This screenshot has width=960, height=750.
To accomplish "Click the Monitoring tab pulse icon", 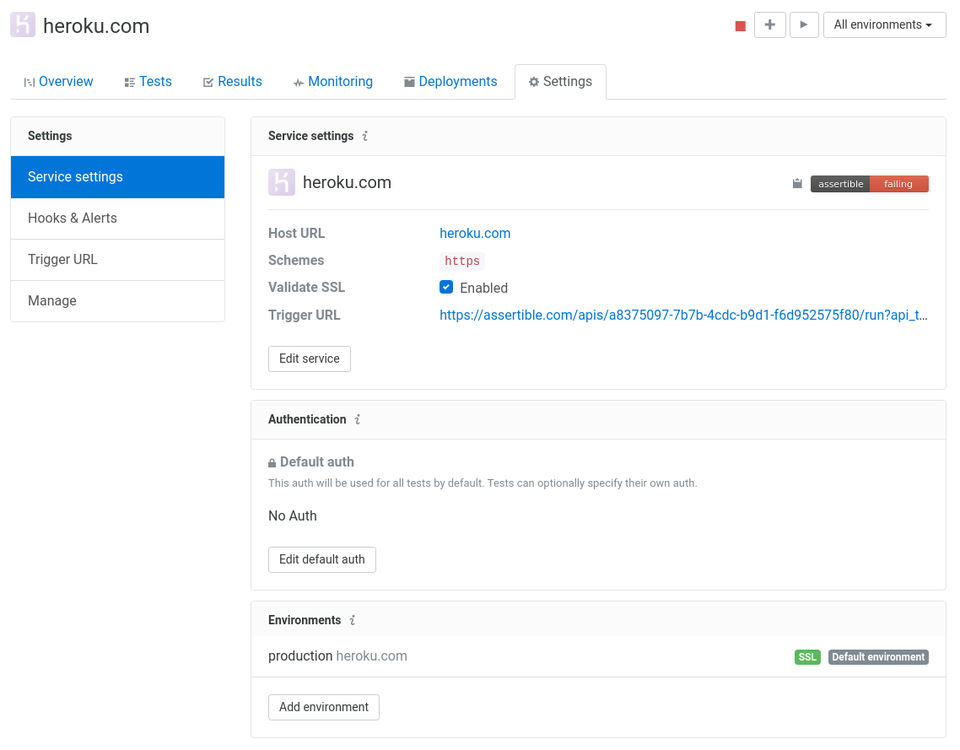I will [299, 83].
